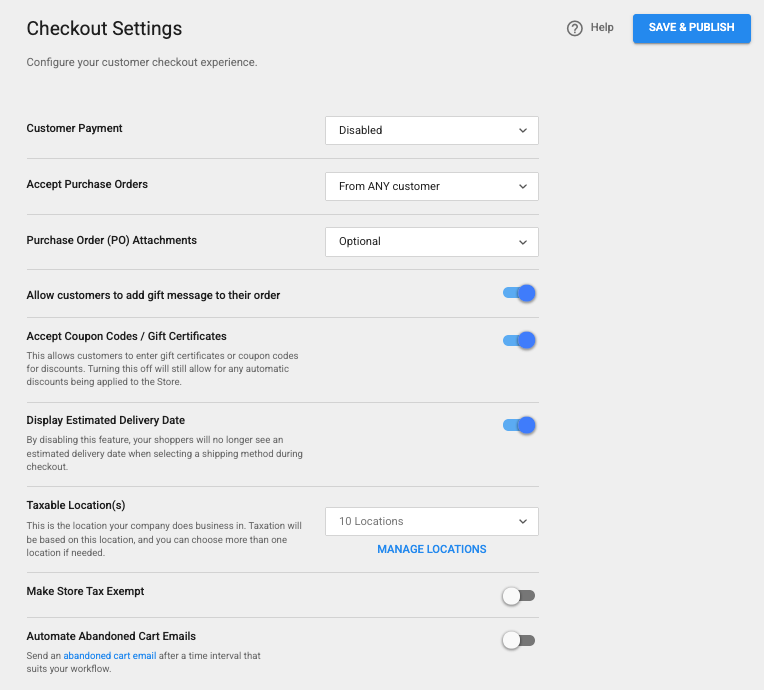Enable Make Store Tax Exempt toggle
This screenshot has height=690, width=764.
pyautogui.click(x=519, y=595)
